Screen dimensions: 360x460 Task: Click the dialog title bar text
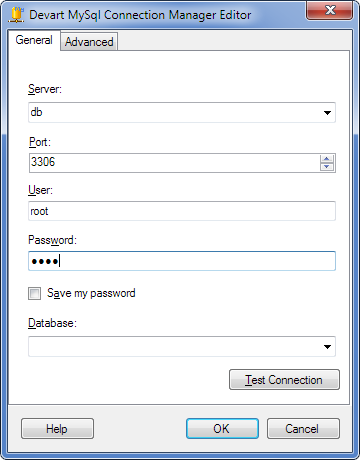(x=140, y=15)
